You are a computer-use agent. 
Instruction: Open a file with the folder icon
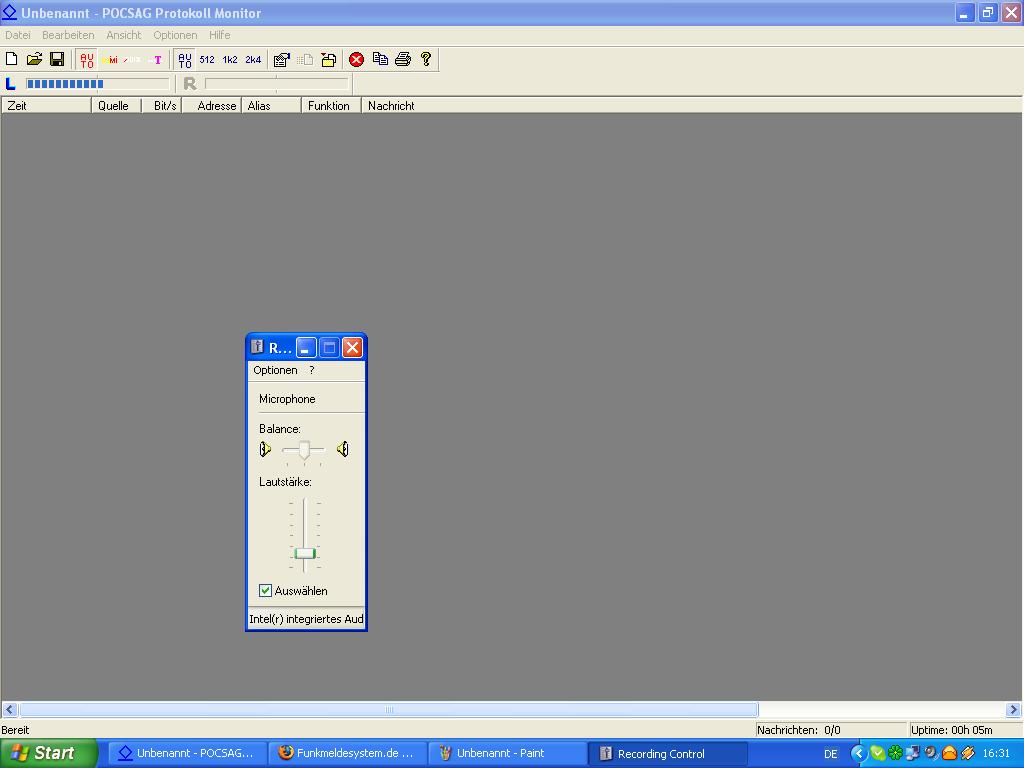coord(34,60)
